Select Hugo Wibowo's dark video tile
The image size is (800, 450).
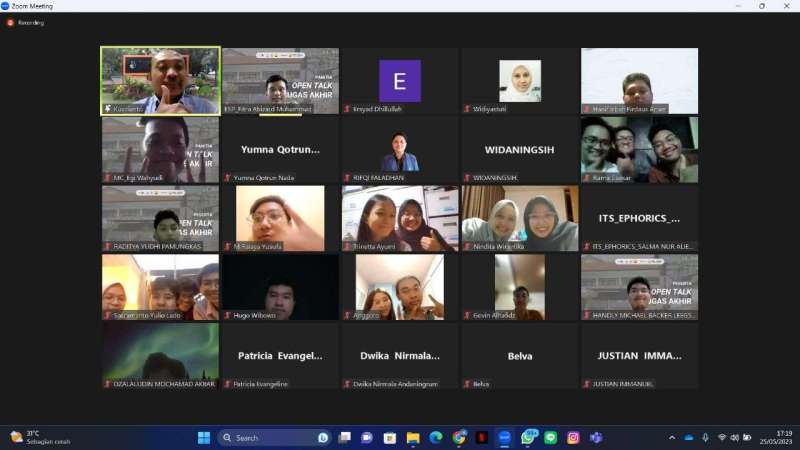[280, 287]
